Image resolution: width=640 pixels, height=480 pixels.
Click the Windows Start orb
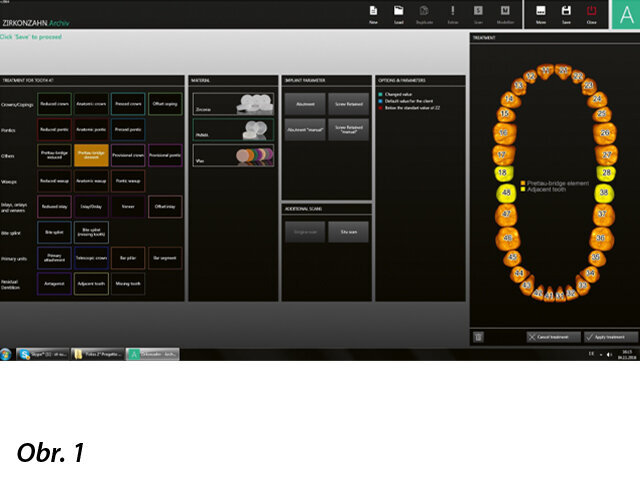(x=7, y=355)
